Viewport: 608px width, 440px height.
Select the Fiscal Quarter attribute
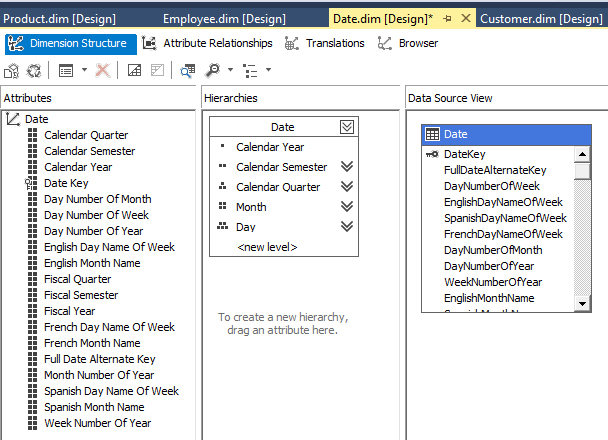[x=77, y=279]
